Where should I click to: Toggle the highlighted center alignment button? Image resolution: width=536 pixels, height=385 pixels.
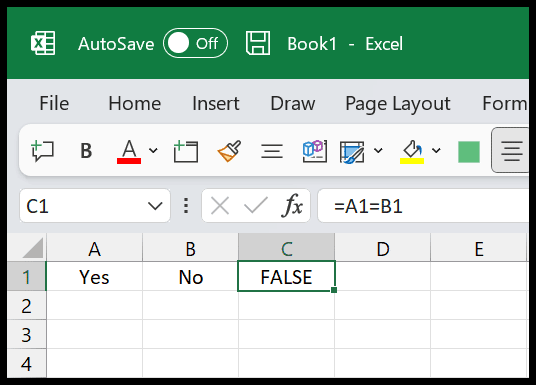tap(511, 150)
